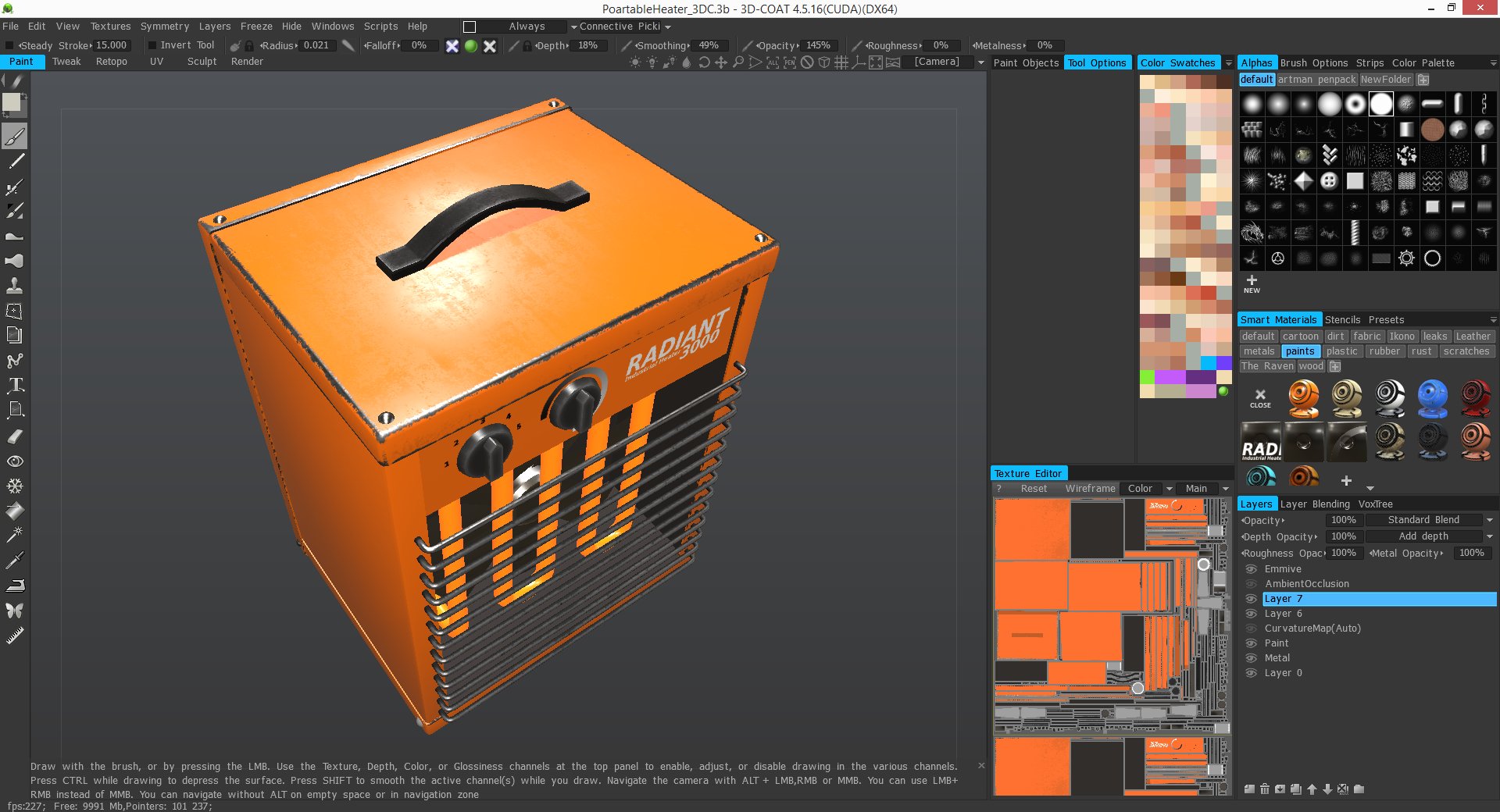Hide the Metal layer via its eye icon
This screenshot has height=812, width=1500.
(x=1253, y=658)
